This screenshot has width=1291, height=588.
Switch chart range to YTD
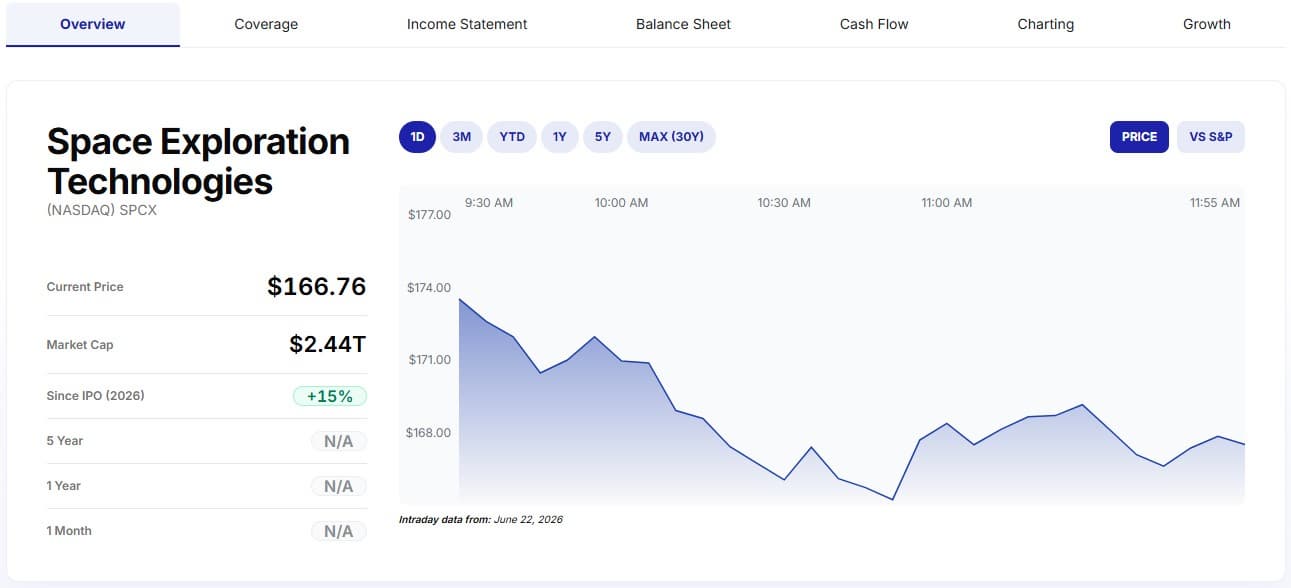512,137
